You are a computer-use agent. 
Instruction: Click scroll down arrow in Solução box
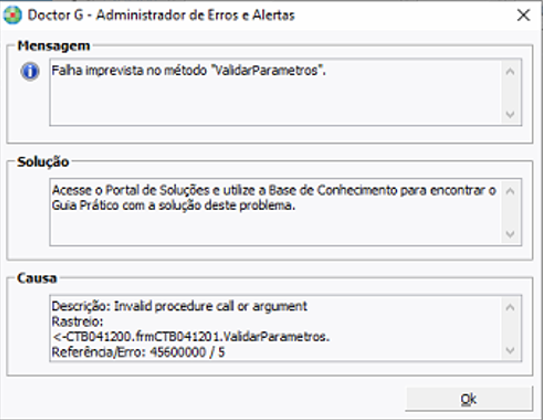[x=510, y=234]
